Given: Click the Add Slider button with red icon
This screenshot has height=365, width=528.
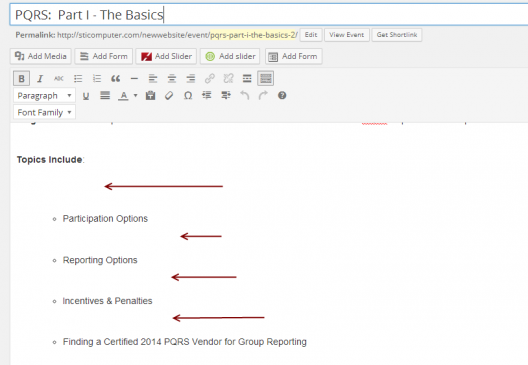Looking at the screenshot, I should (x=166, y=56).
